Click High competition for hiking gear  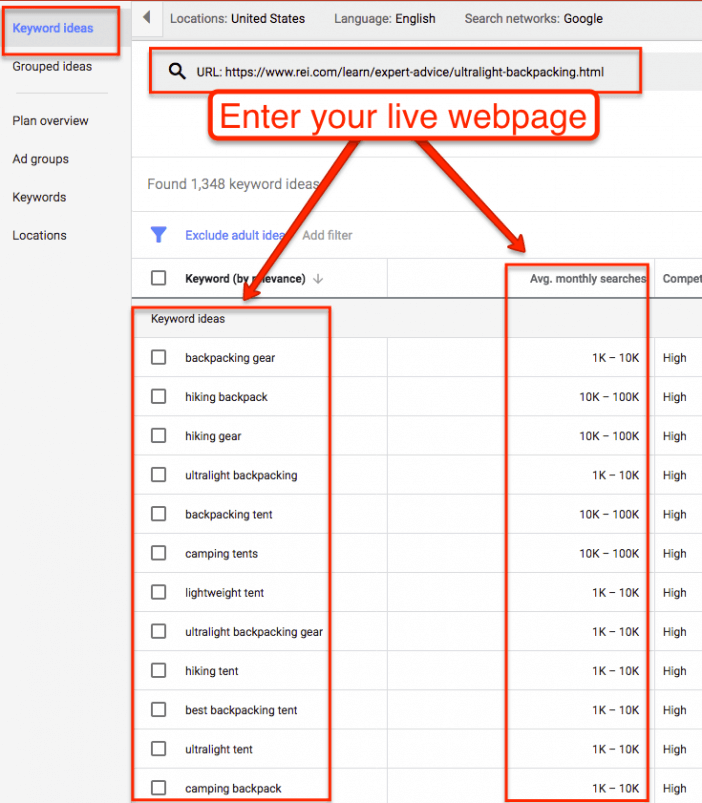coord(674,436)
